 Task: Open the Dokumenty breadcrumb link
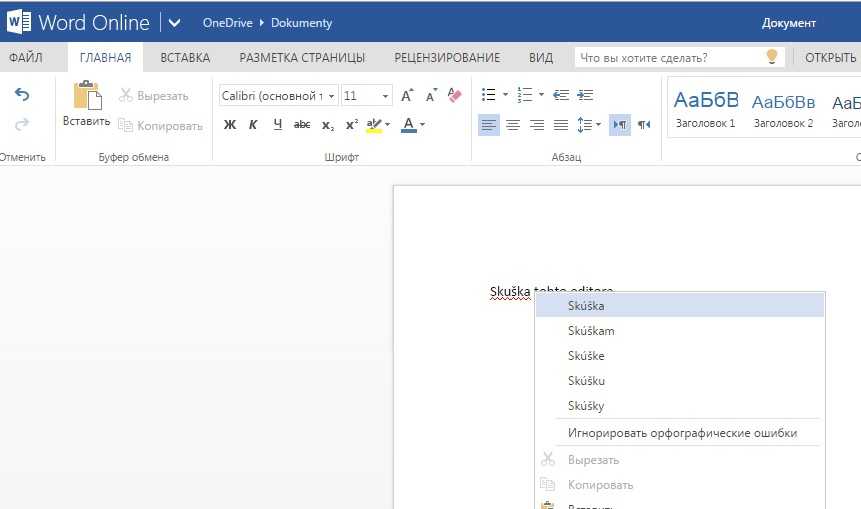point(301,23)
